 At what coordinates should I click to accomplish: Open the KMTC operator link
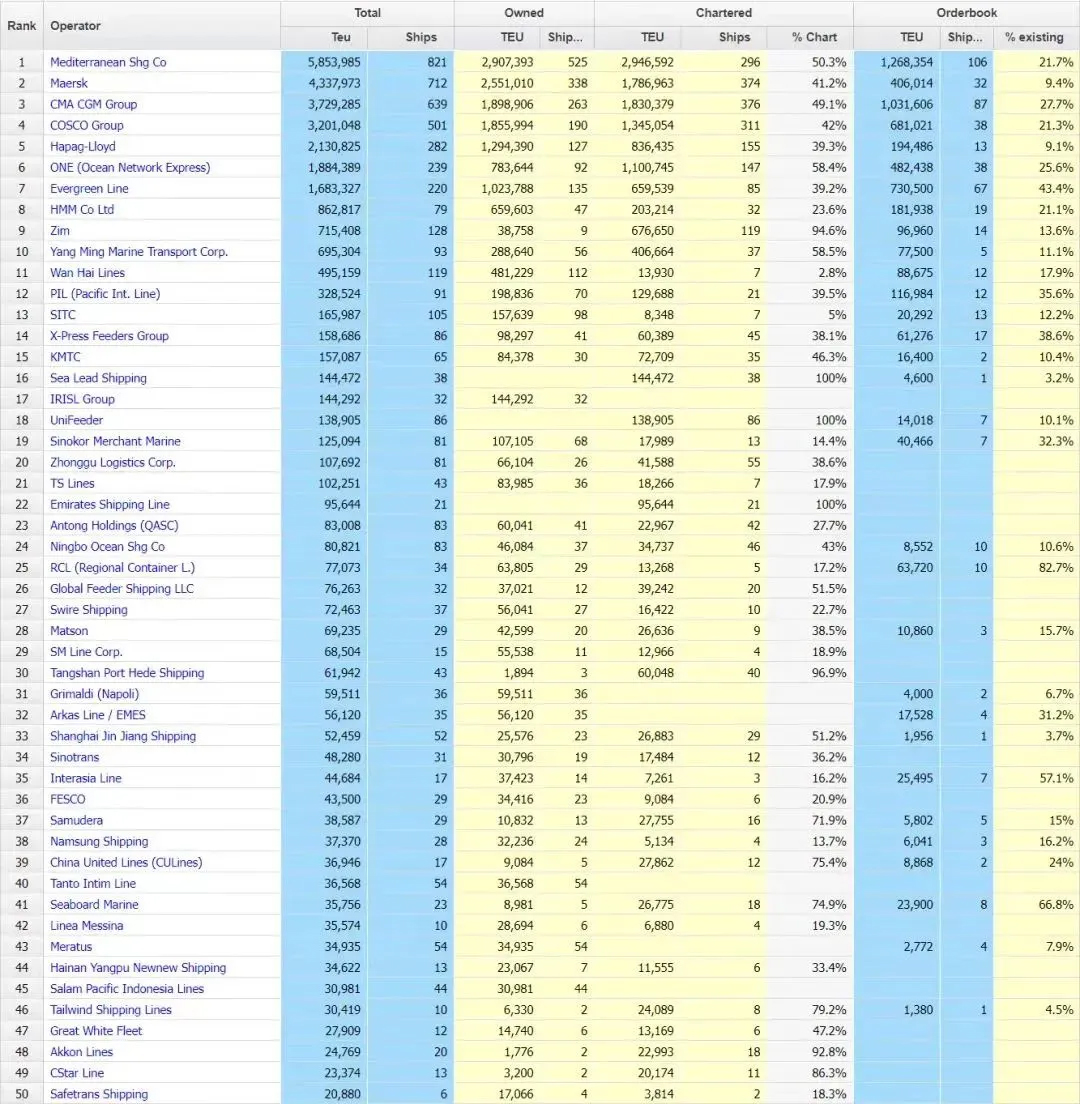coord(65,357)
